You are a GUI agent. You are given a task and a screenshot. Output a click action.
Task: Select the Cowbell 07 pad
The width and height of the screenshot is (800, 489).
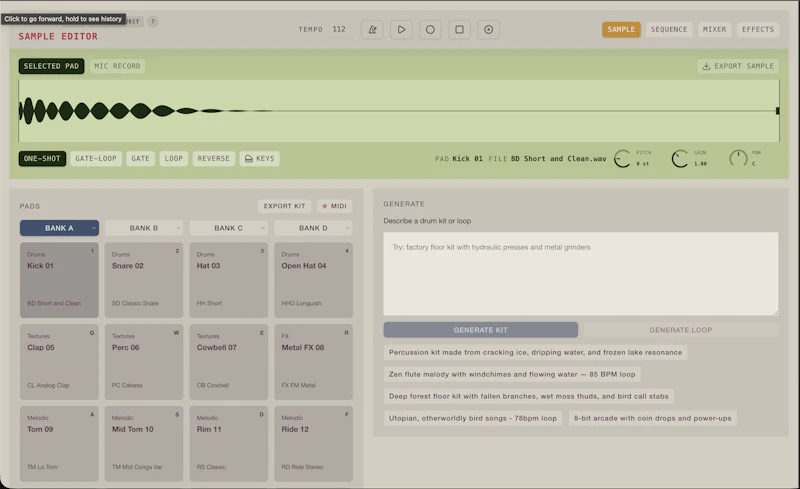coord(229,362)
